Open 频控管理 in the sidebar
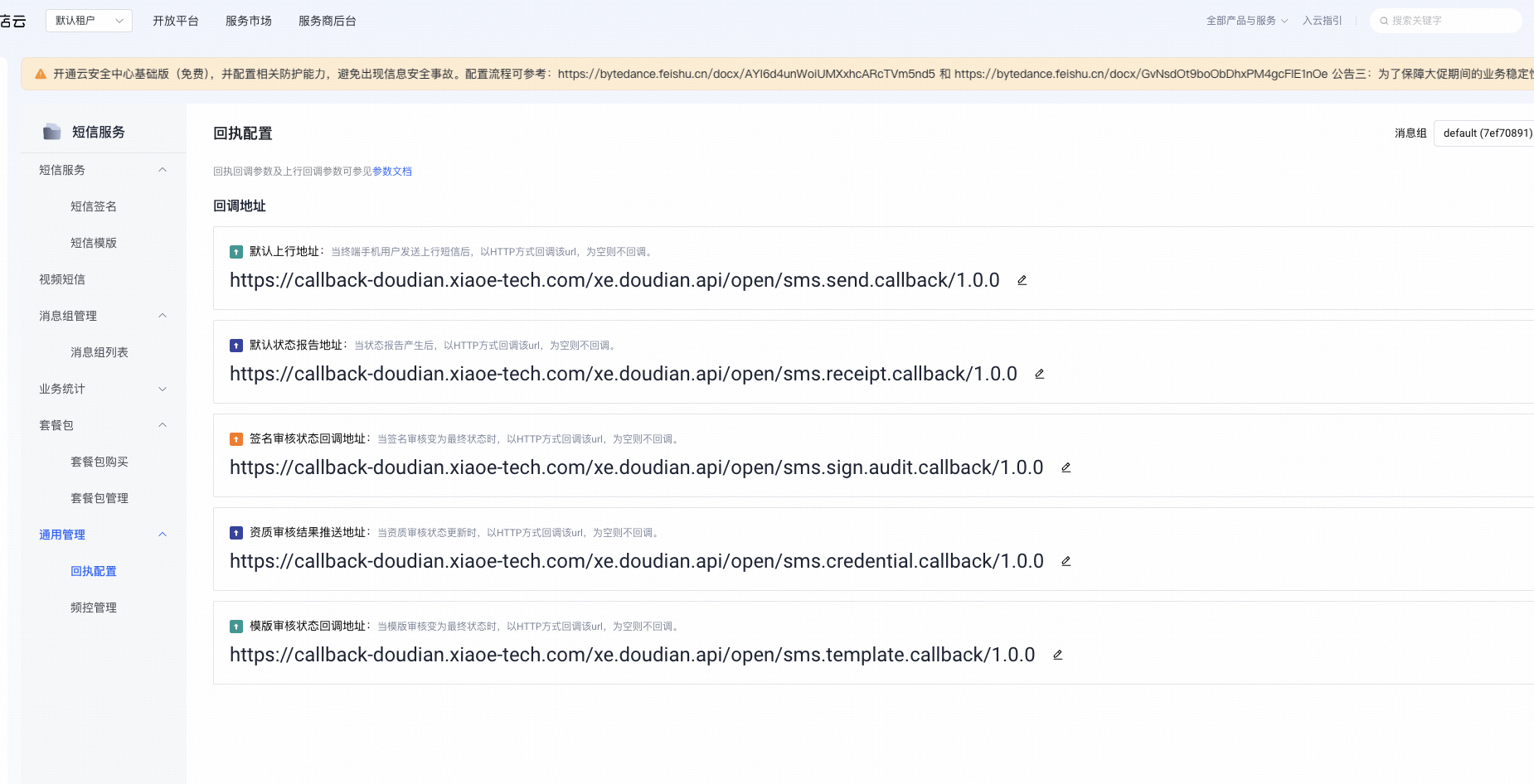 [94, 607]
